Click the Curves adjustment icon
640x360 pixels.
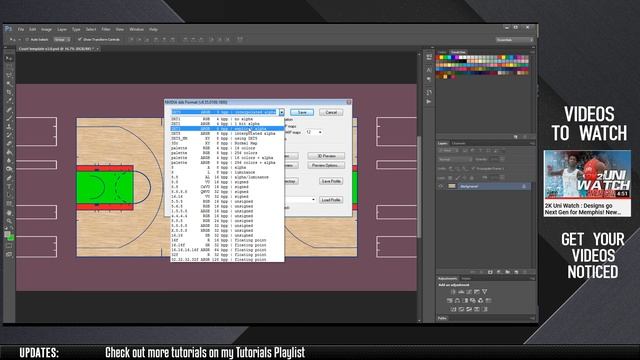(x=469, y=292)
